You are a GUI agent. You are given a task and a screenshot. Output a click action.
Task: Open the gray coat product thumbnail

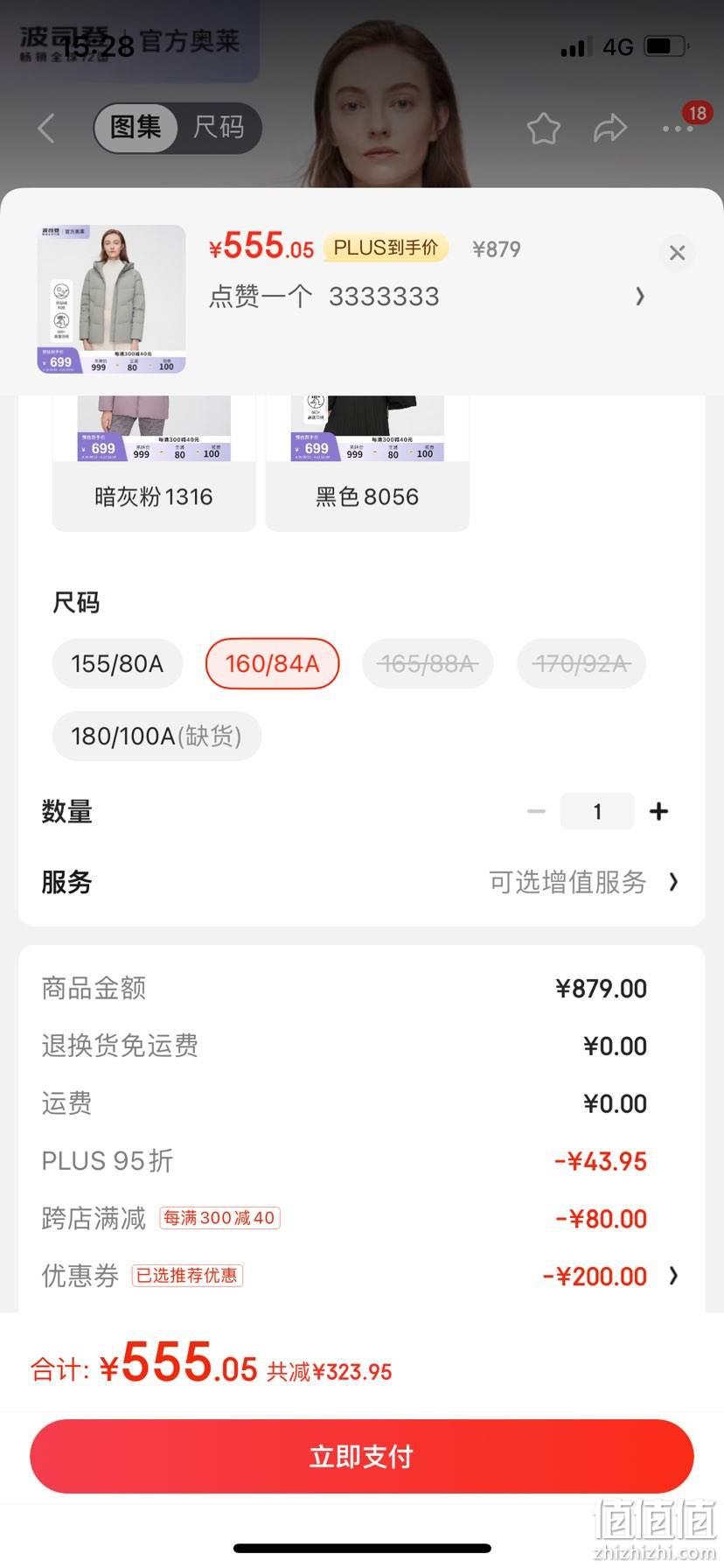point(111,299)
